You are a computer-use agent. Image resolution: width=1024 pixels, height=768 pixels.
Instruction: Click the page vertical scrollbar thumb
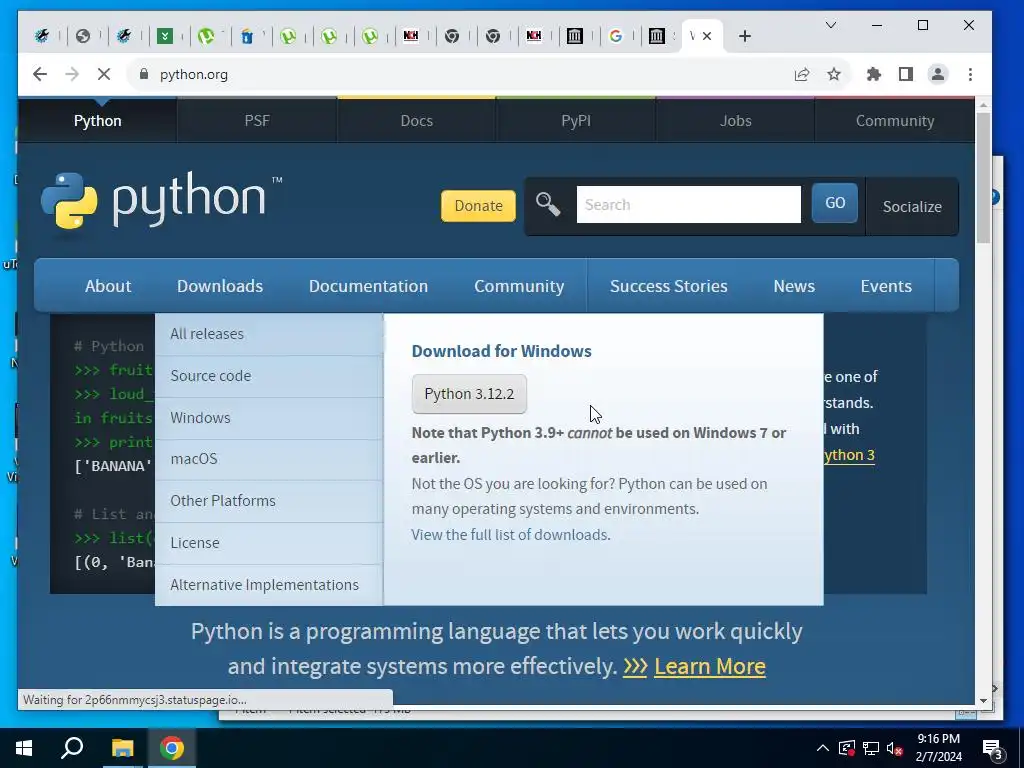coord(984,178)
